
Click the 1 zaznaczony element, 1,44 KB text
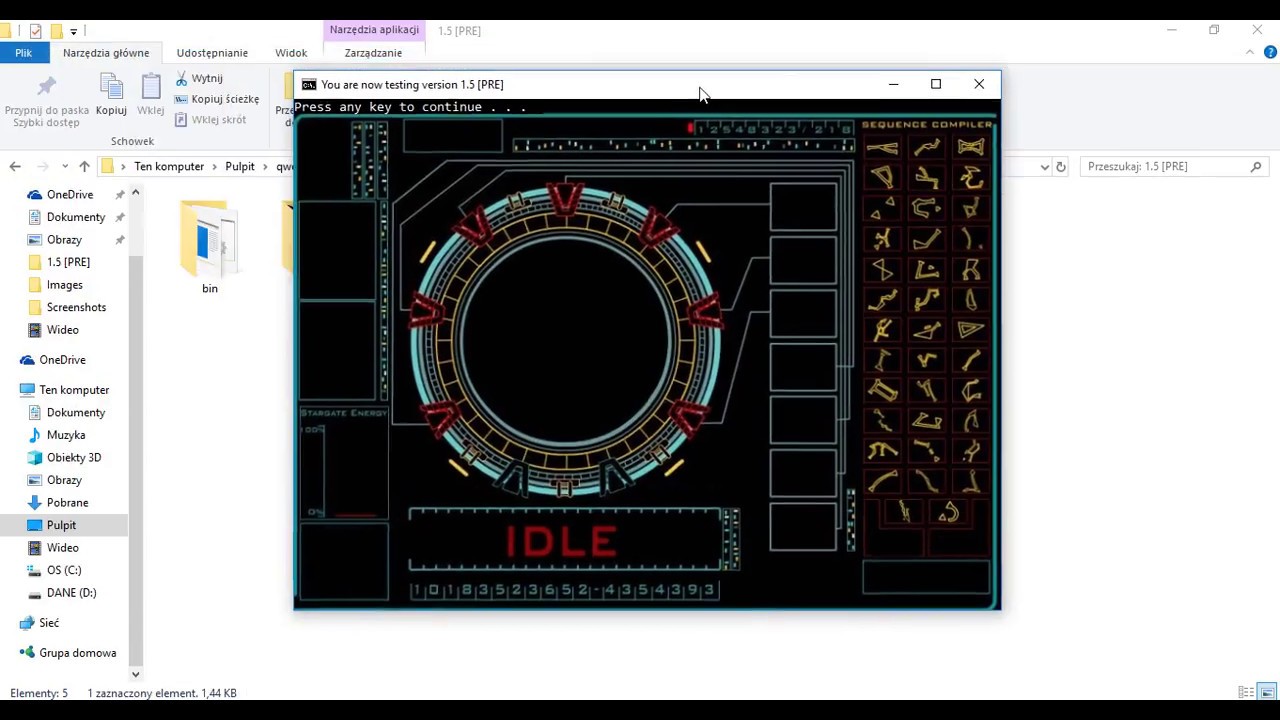162,693
